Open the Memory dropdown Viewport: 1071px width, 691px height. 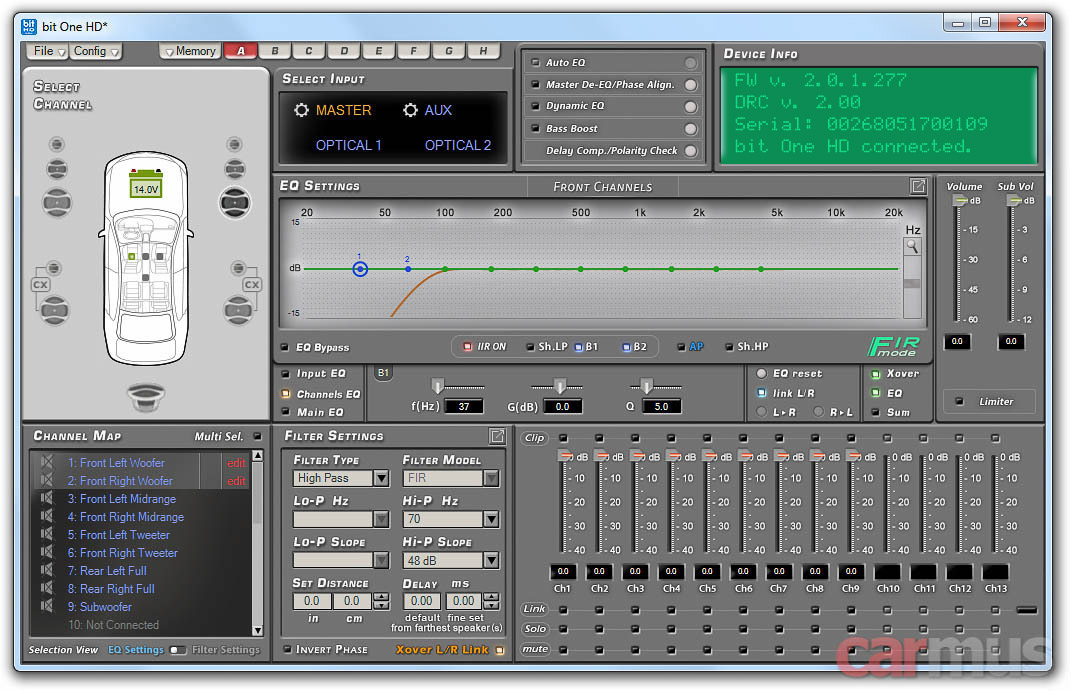click(190, 51)
